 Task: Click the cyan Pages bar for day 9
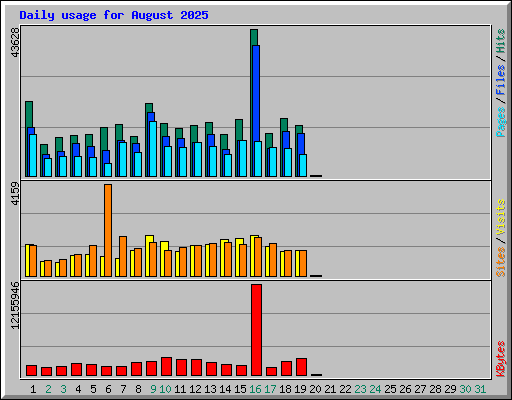click(x=153, y=149)
